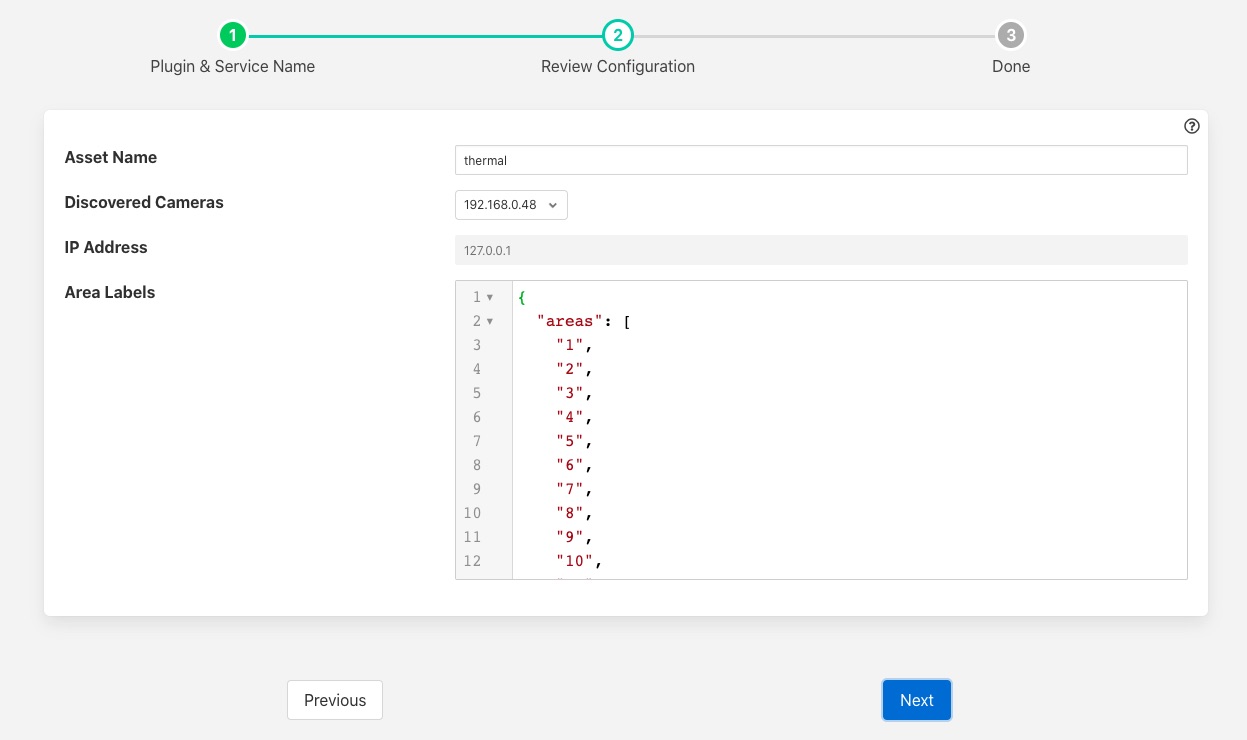Click the IP Address field showing 127.0.0.1
The height and width of the screenshot is (740, 1247).
(820, 250)
